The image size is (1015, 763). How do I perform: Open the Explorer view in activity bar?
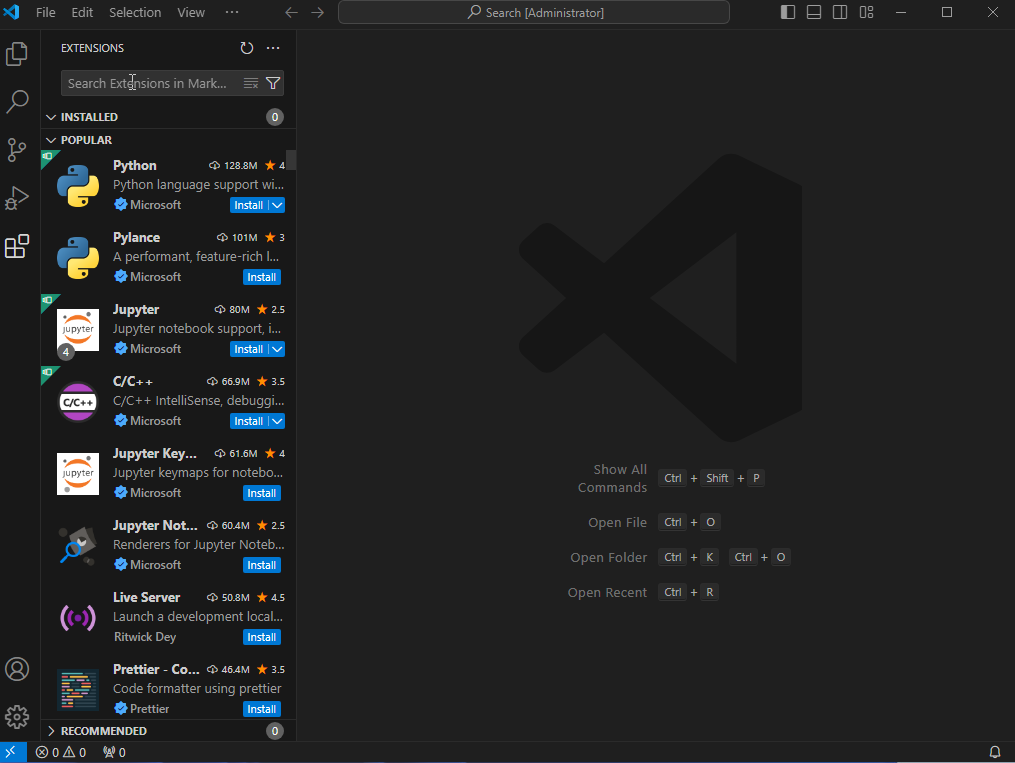pos(17,54)
